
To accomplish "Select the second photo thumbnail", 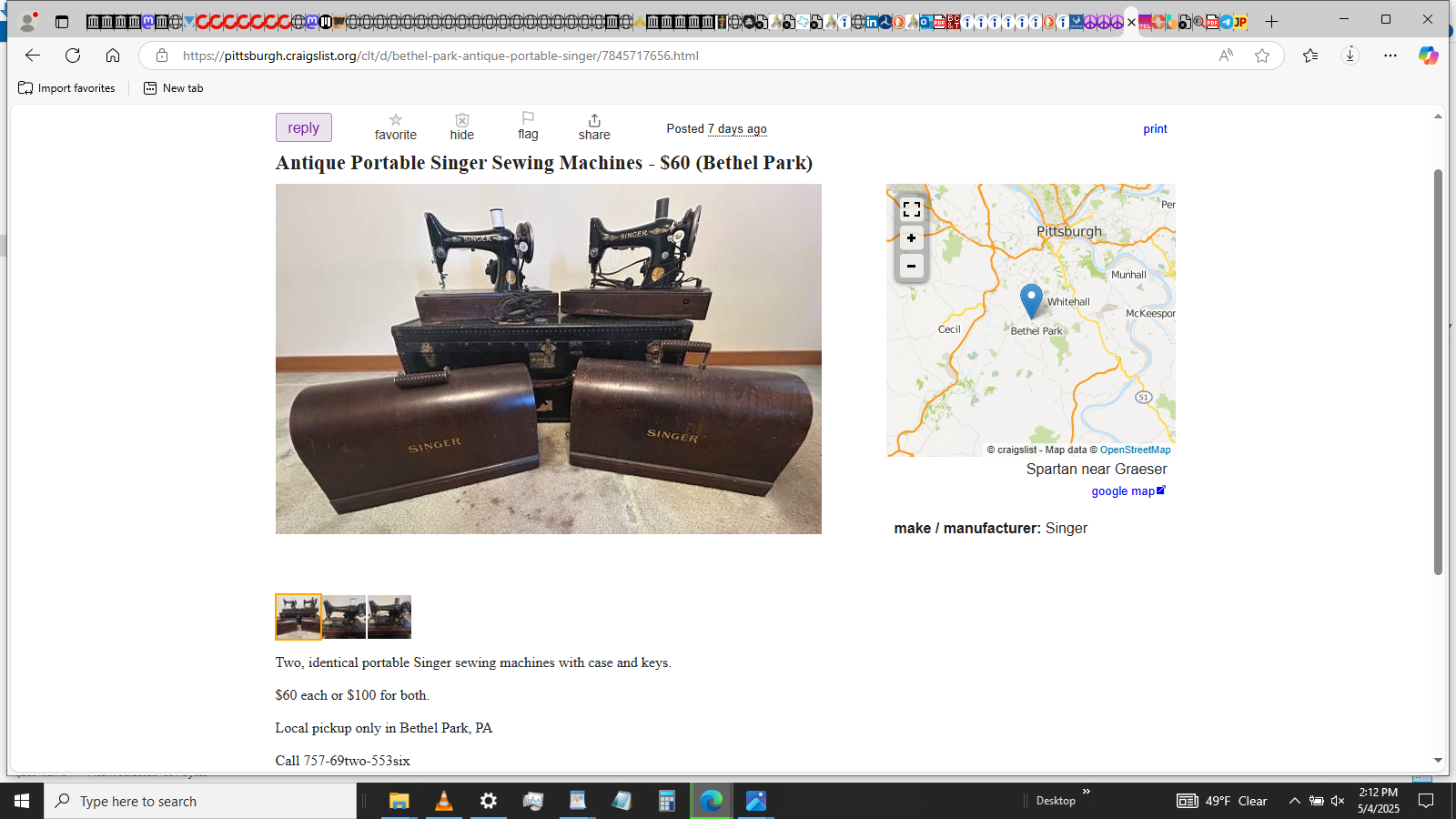I will [344, 617].
